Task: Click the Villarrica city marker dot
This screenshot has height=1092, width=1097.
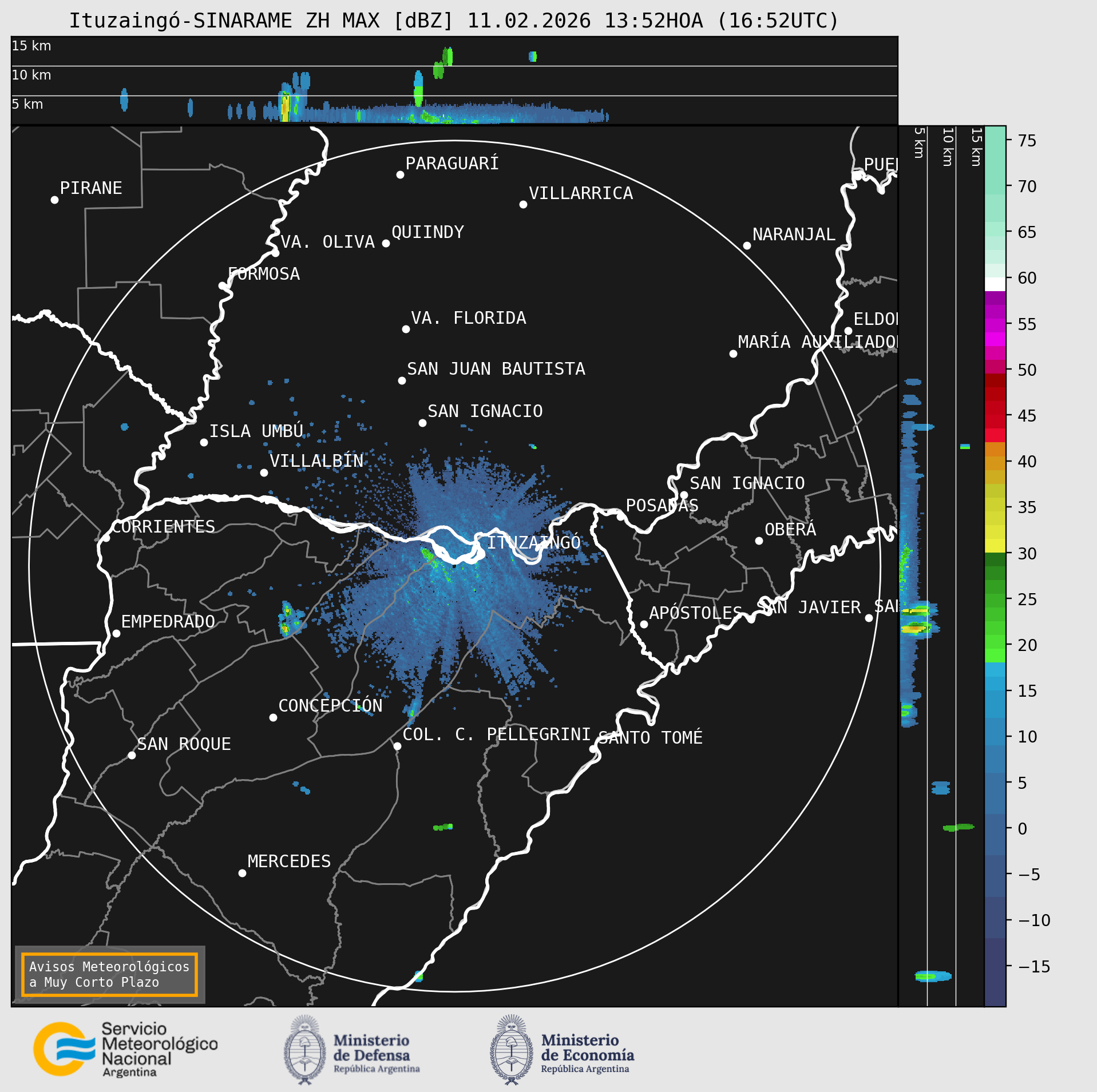Action: click(x=523, y=204)
